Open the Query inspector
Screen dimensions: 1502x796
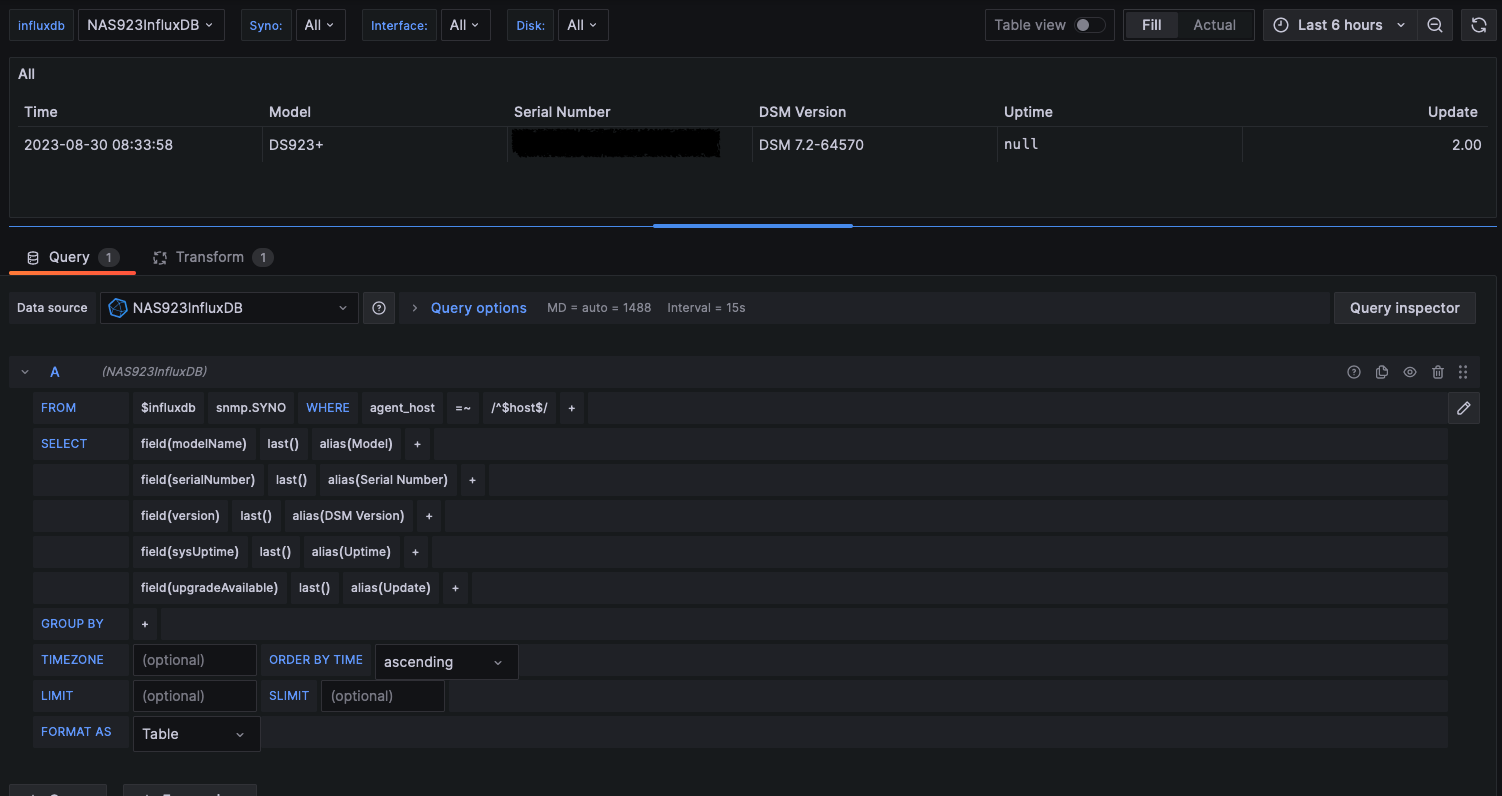[1404, 308]
